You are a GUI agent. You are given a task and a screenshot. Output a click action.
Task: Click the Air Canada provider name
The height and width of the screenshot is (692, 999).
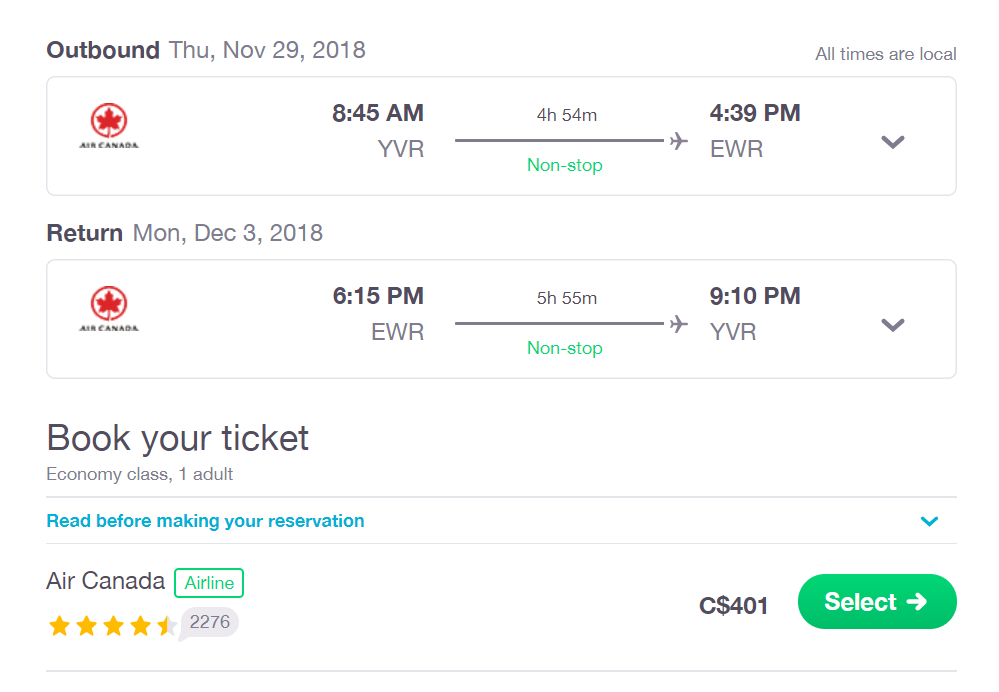(106, 581)
